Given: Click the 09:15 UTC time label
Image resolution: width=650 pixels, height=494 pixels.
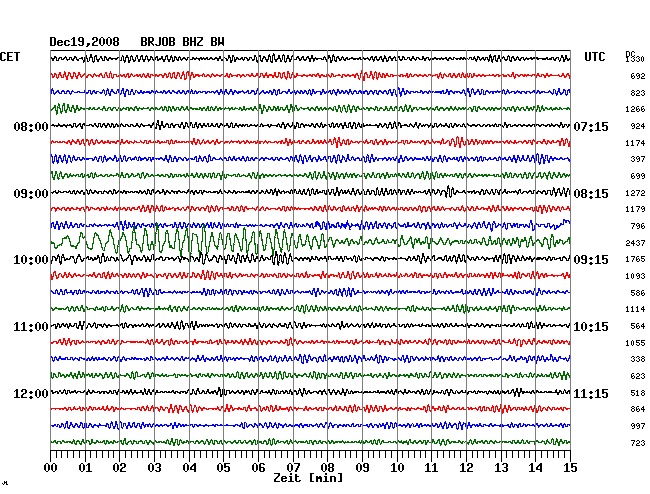Looking at the screenshot, I should (x=591, y=260).
